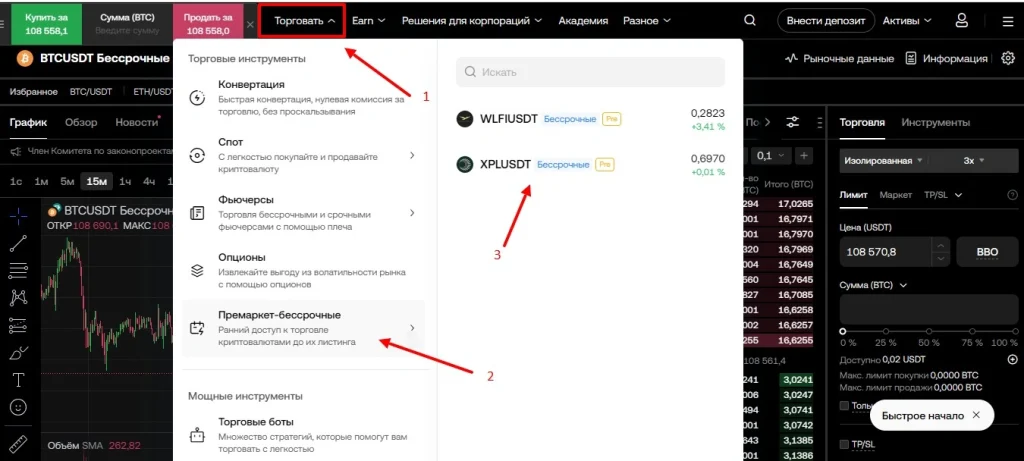1024x461 pixels.
Task: Expand the Earn dropdown
Action: (x=368, y=20)
